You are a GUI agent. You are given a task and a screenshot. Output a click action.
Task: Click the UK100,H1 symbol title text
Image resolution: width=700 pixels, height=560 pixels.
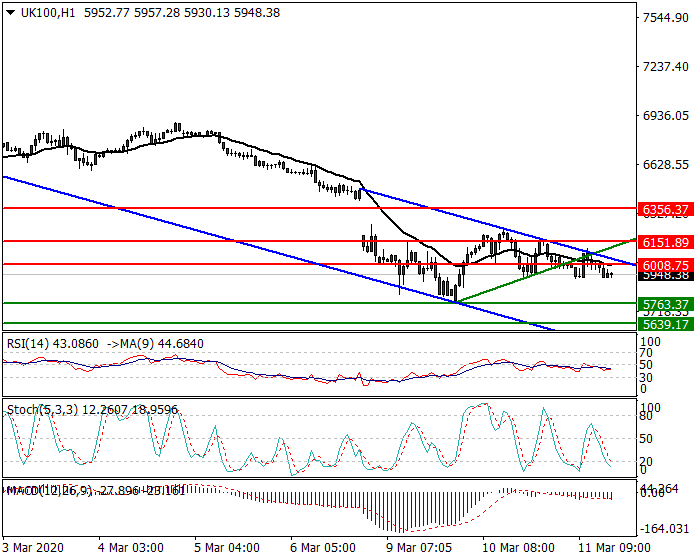48,13
